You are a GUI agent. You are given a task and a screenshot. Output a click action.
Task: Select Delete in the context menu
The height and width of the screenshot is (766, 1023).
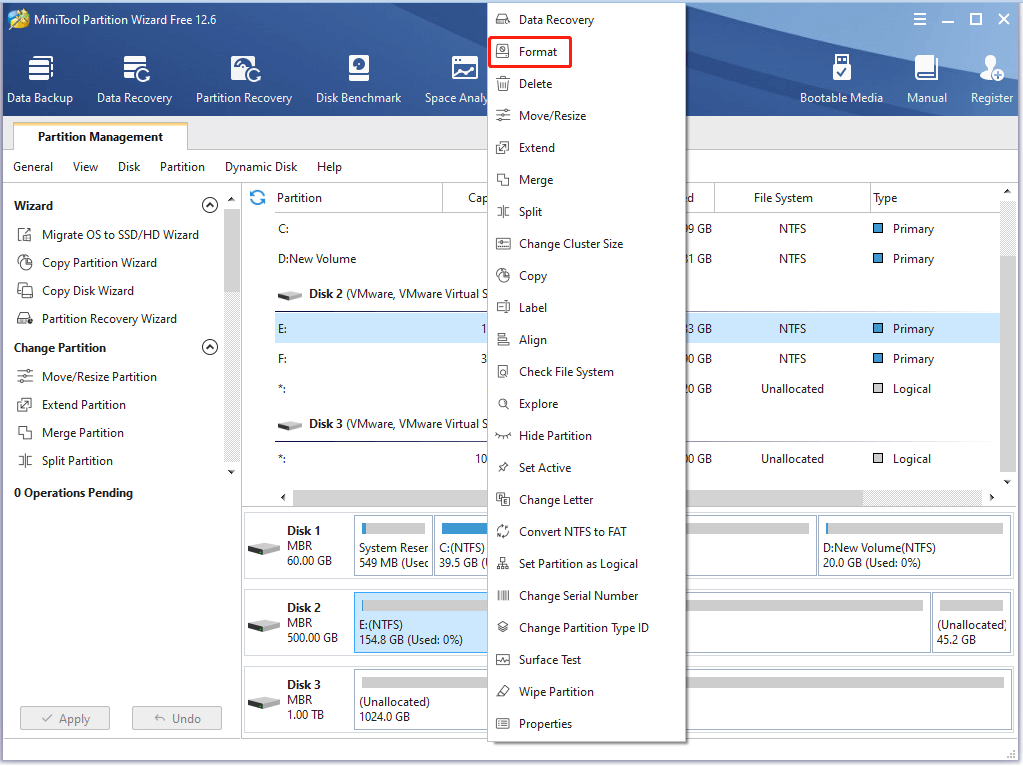click(587, 84)
